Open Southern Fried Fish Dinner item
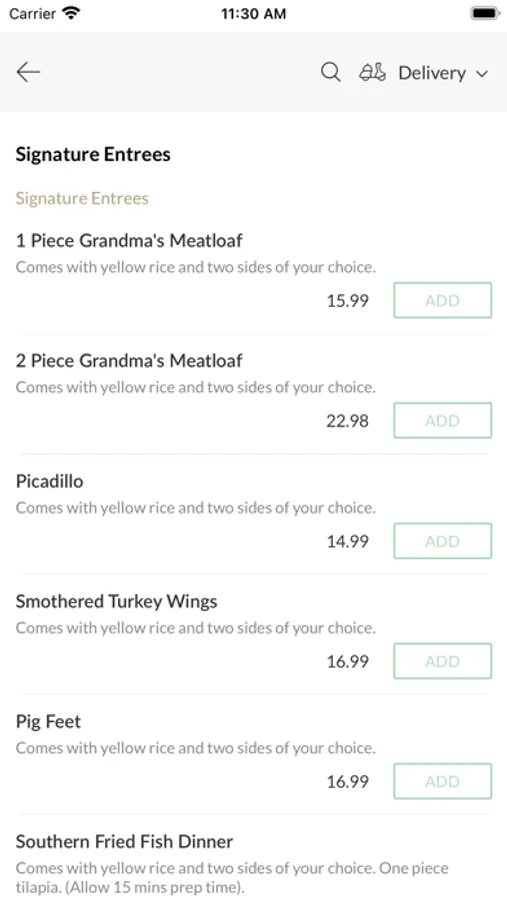 124,841
